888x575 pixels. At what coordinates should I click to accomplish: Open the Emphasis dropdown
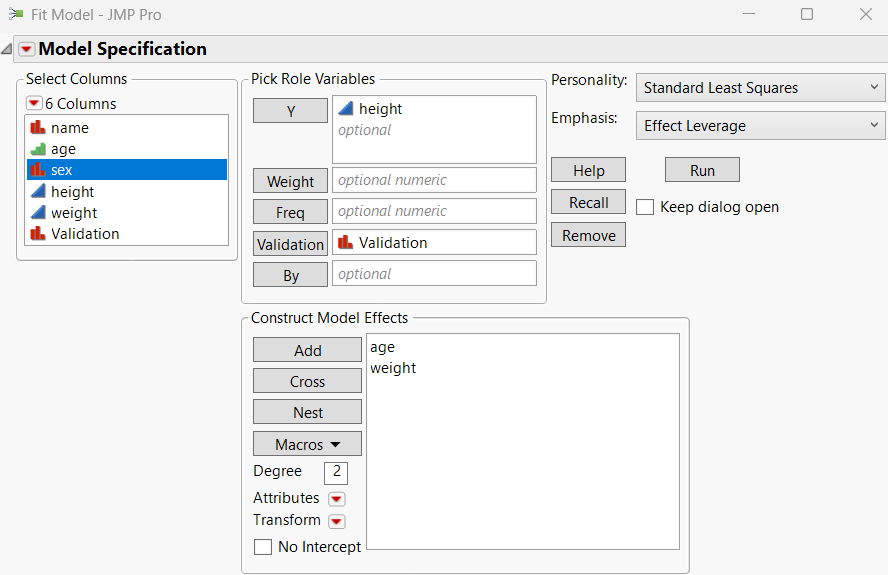[x=761, y=126]
